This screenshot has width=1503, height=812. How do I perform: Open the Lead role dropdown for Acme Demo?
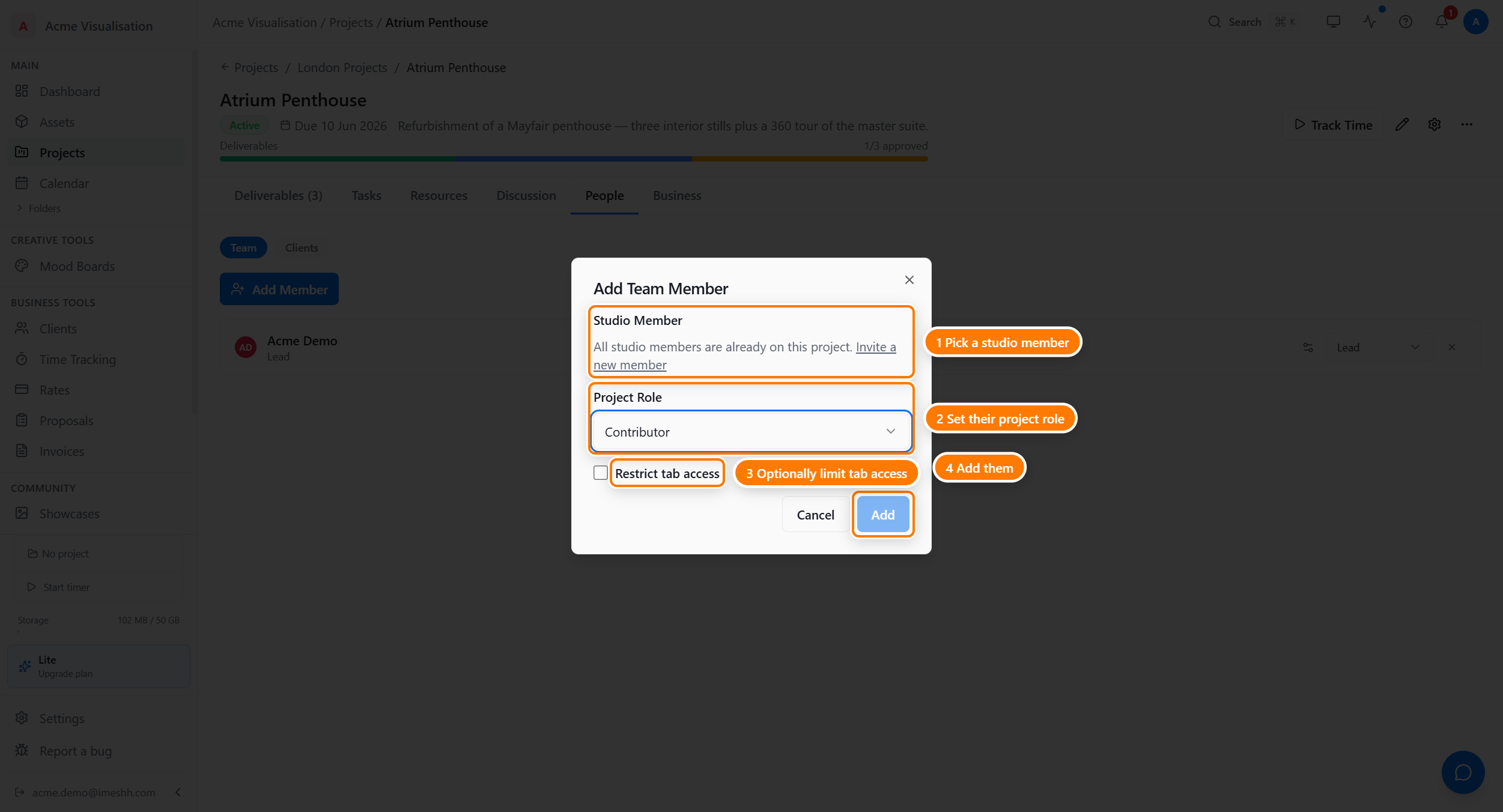coord(1379,347)
